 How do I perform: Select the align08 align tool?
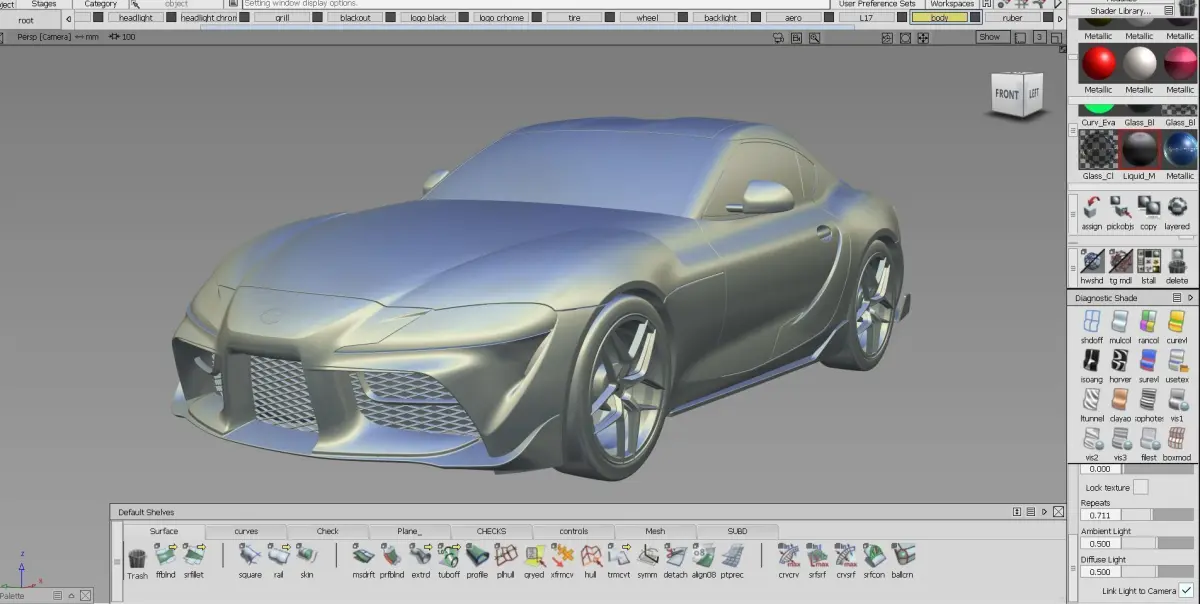click(704, 559)
